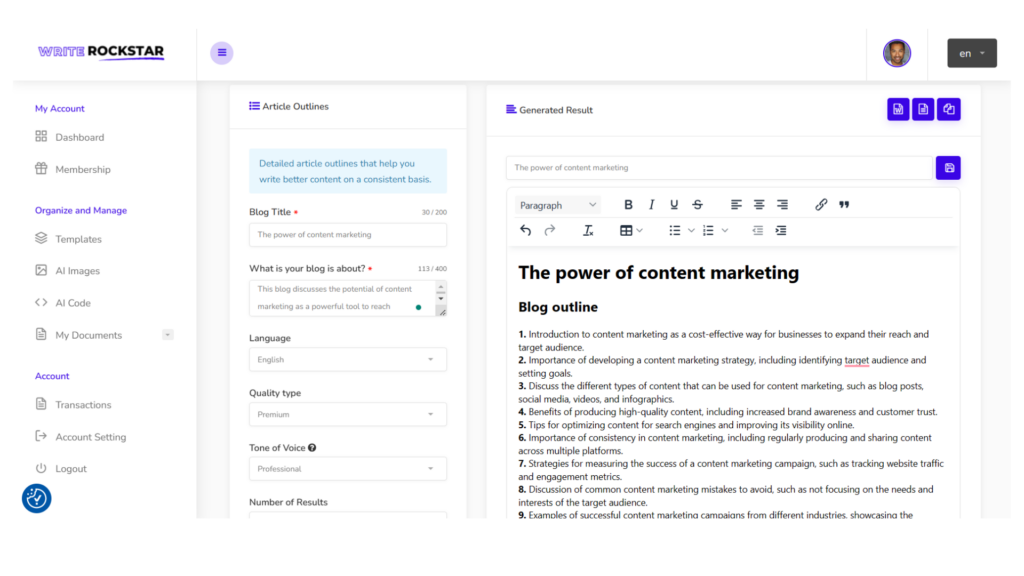Open the Paragraph style dropdown

pyautogui.click(x=558, y=205)
